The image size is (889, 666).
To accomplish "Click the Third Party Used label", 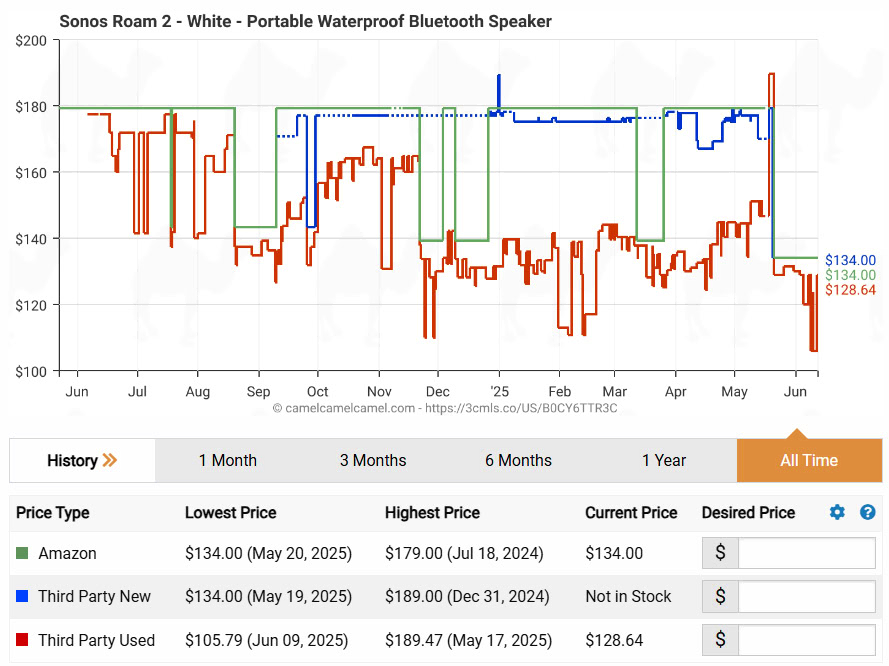I will pos(96,640).
